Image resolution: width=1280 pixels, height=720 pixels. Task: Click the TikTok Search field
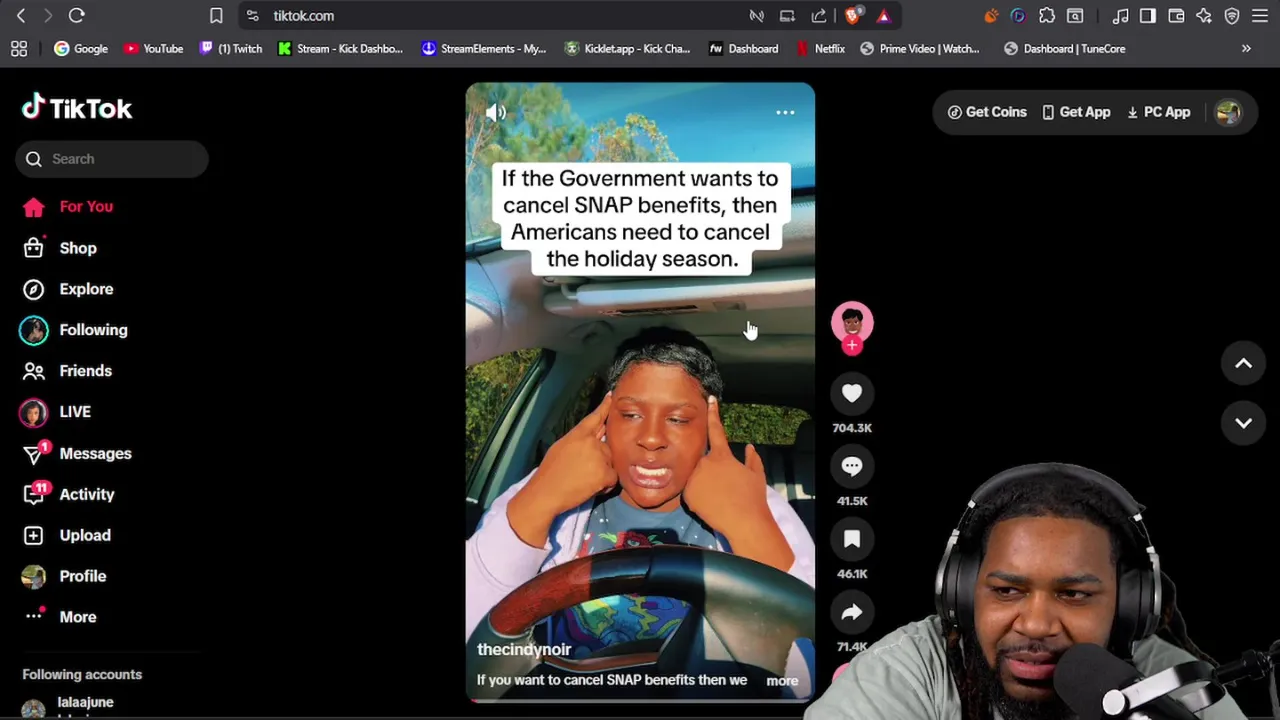pos(112,159)
